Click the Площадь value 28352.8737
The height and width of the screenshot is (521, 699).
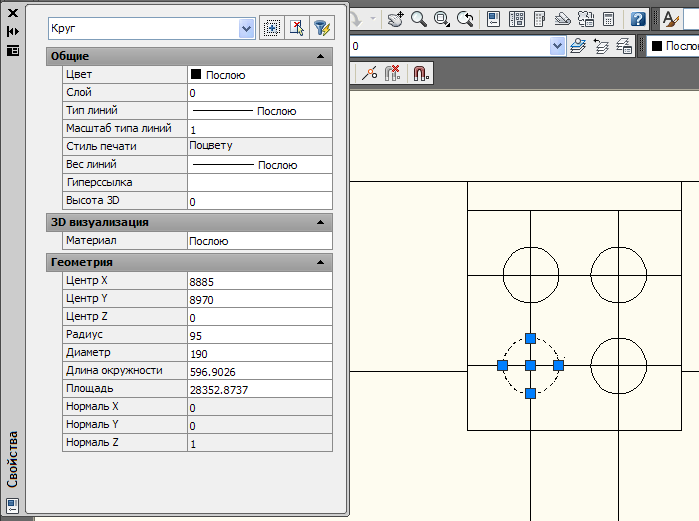(x=260, y=390)
